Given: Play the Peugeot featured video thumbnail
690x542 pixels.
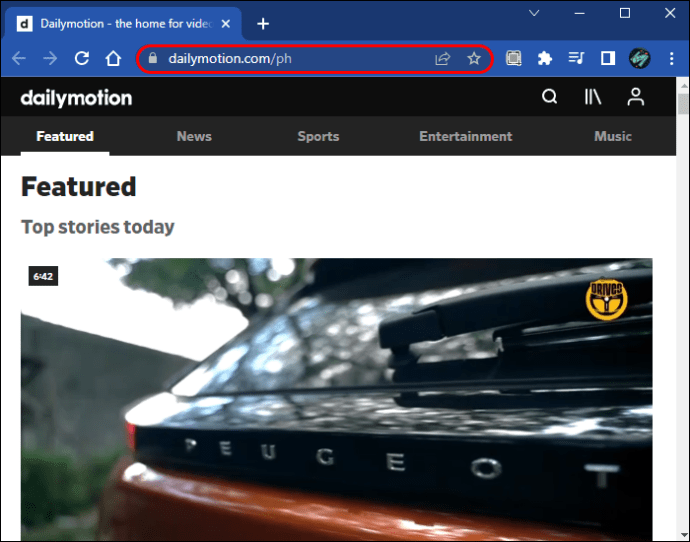Looking at the screenshot, I should tap(337, 399).
